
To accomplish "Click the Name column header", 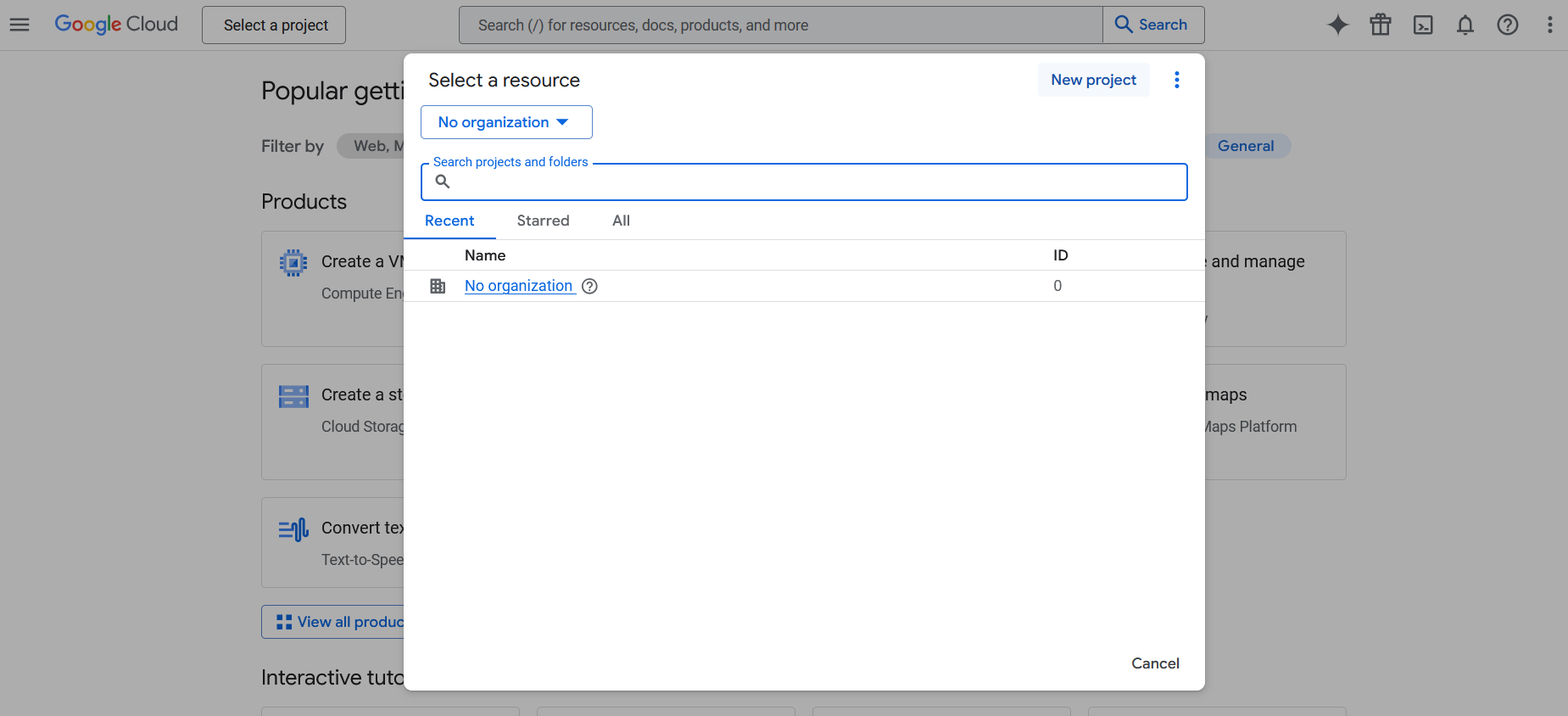I will pos(485,255).
